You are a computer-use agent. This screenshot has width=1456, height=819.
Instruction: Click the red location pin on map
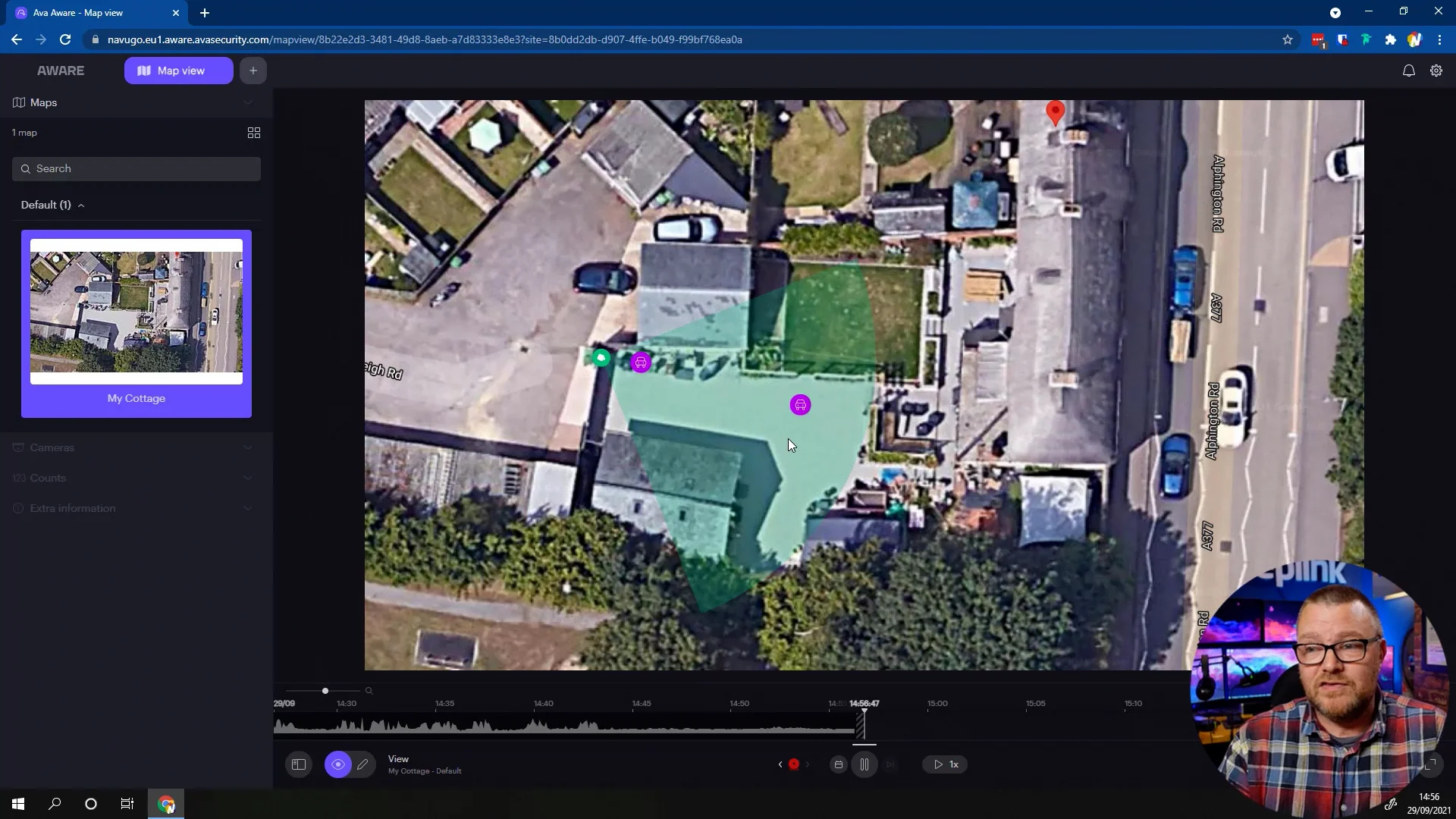(x=1055, y=112)
